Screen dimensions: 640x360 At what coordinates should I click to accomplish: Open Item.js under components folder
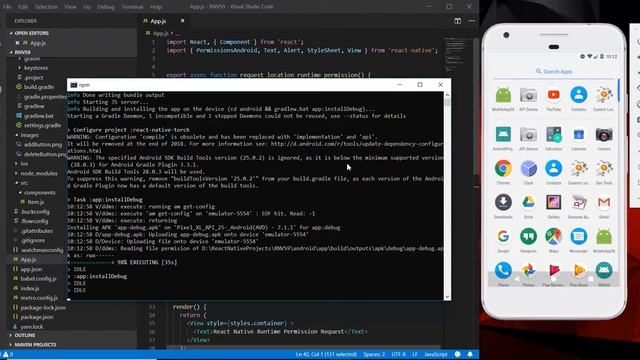pyautogui.click(x=36, y=202)
